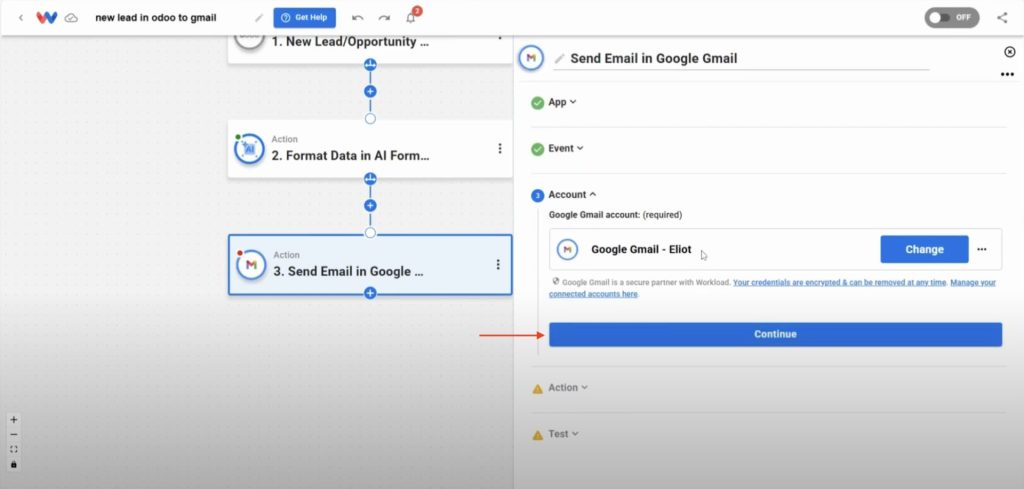Image resolution: width=1024 pixels, height=489 pixels.
Task: Fit canvas to view
Action: coord(14,450)
